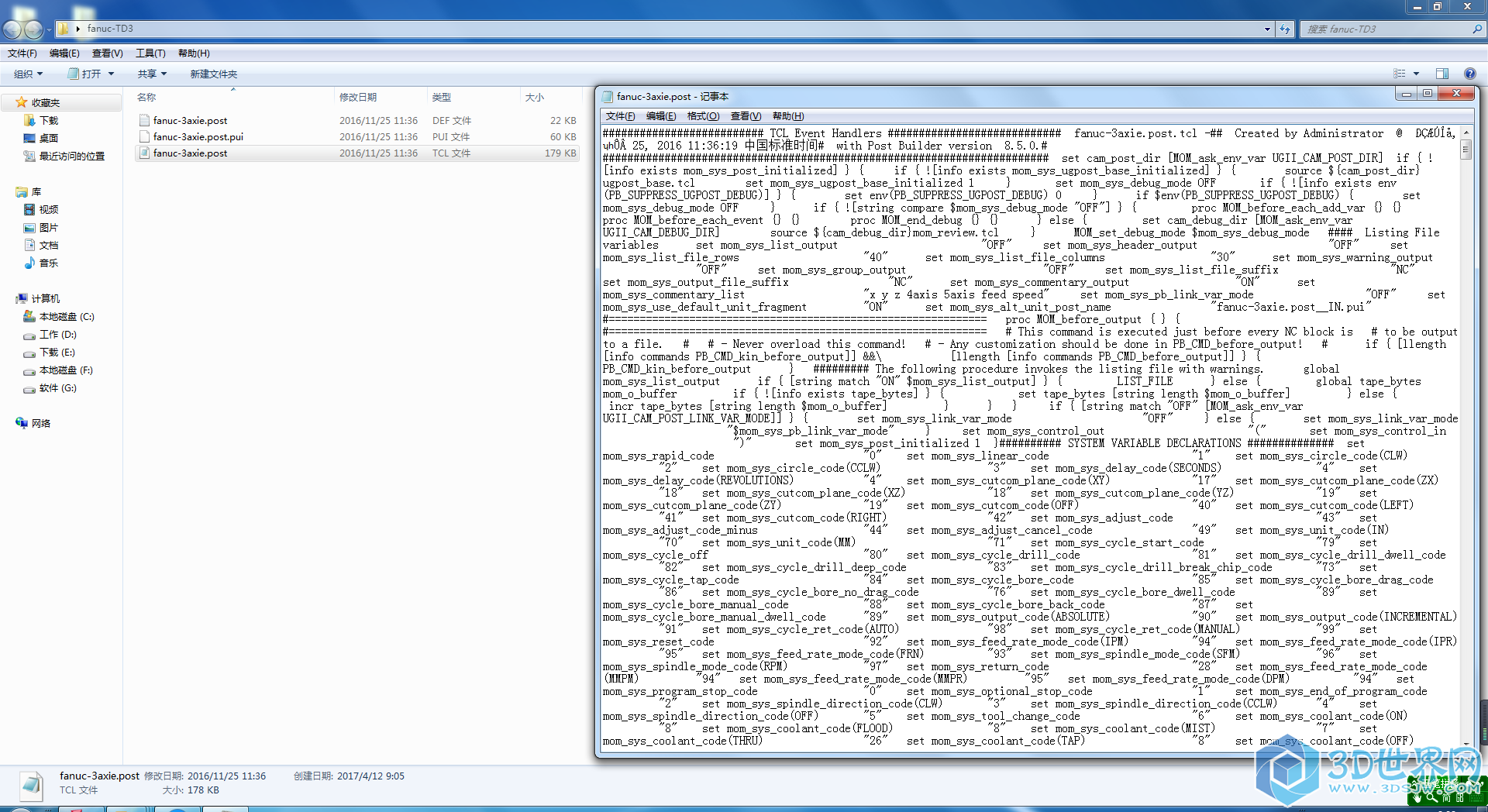Select Network (网络) in navigation pane

tap(41, 423)
